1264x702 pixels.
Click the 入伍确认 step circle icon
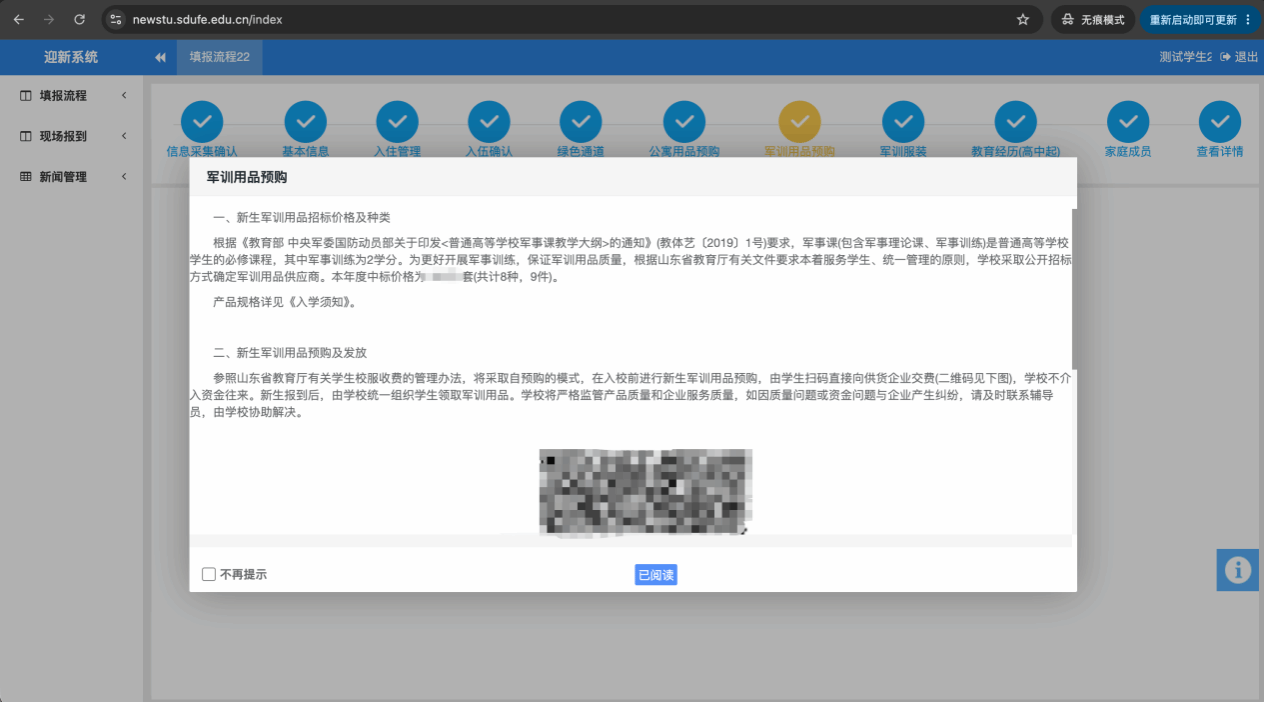coord(489,122)
